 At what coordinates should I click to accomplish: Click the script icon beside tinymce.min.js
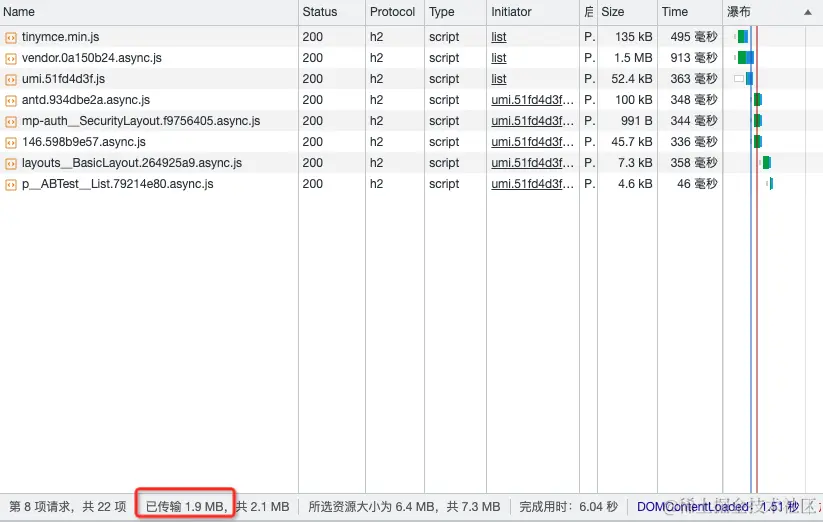click(10, 37)
